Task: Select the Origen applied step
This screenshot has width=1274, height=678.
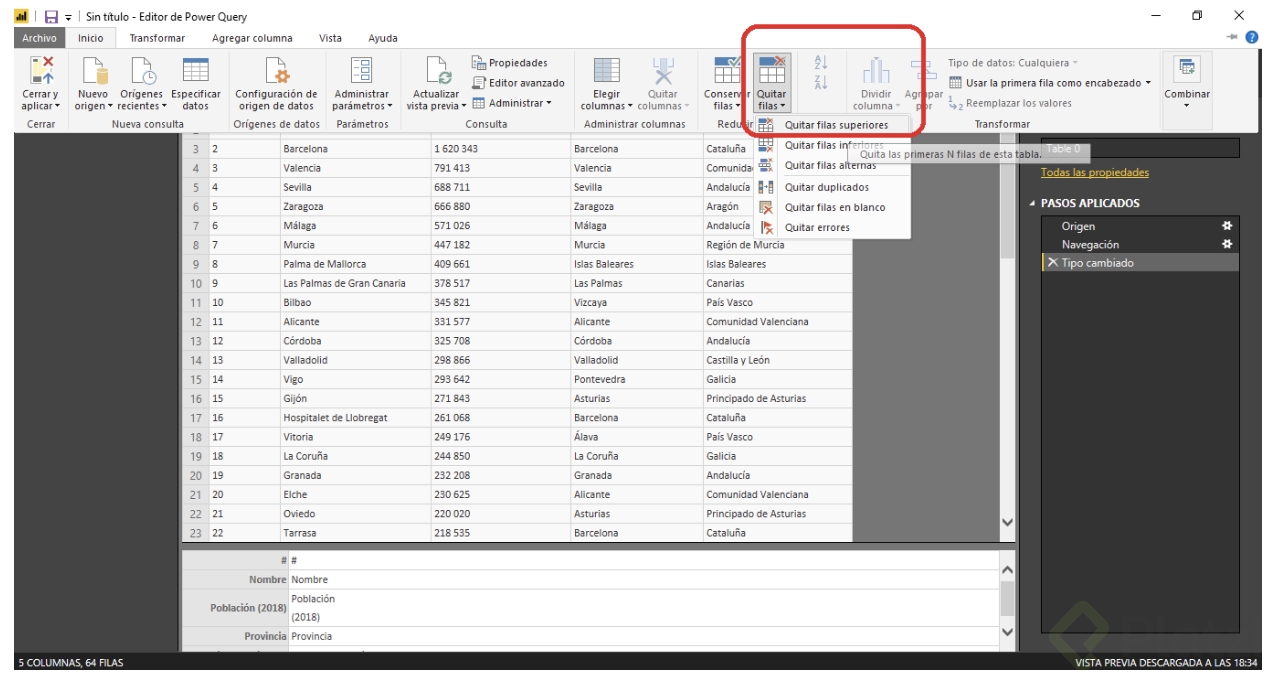Action: click(1140, 226)
